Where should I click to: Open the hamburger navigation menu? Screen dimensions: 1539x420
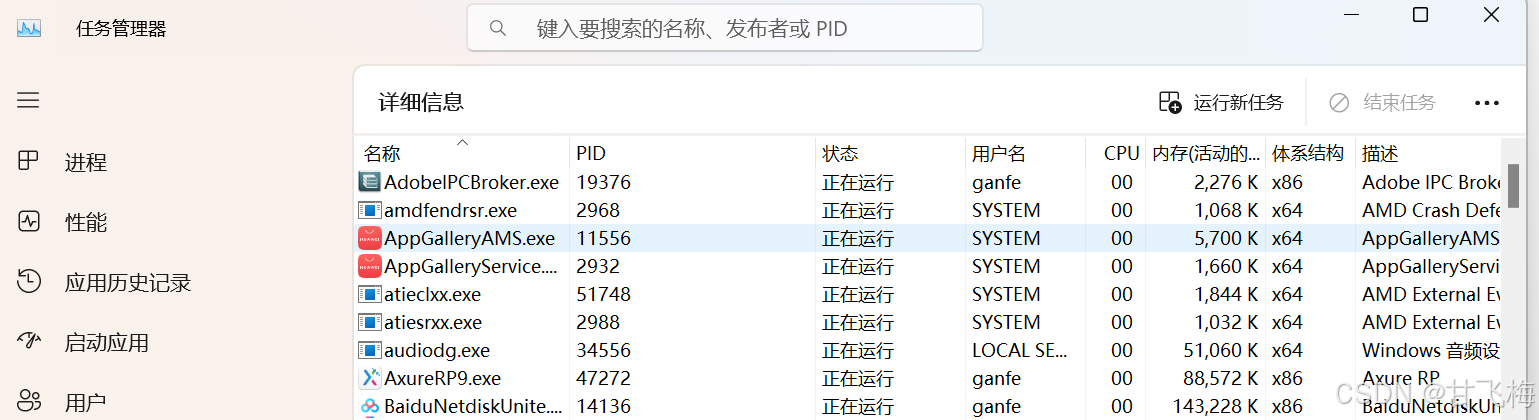(28, 100)
